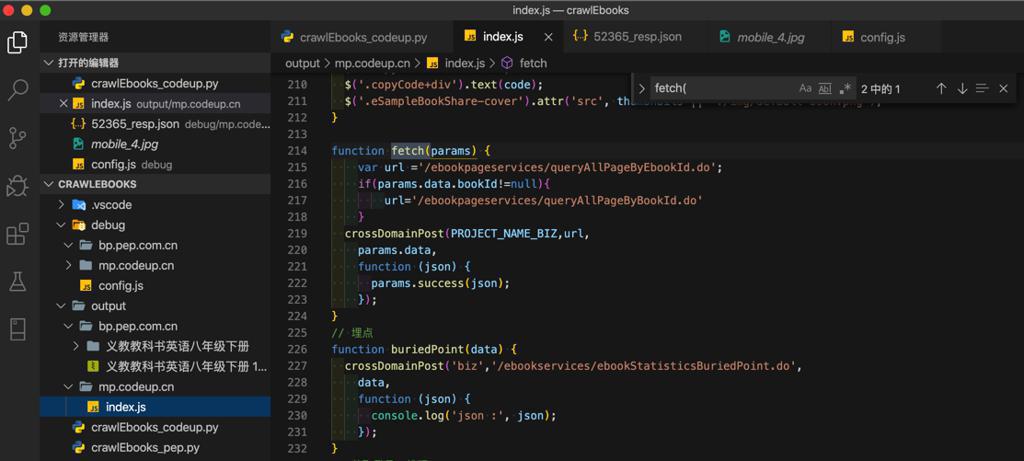Open mobile_4.jpg in open editors list
Screen dimensions: 1024x461
pos(155,144)
